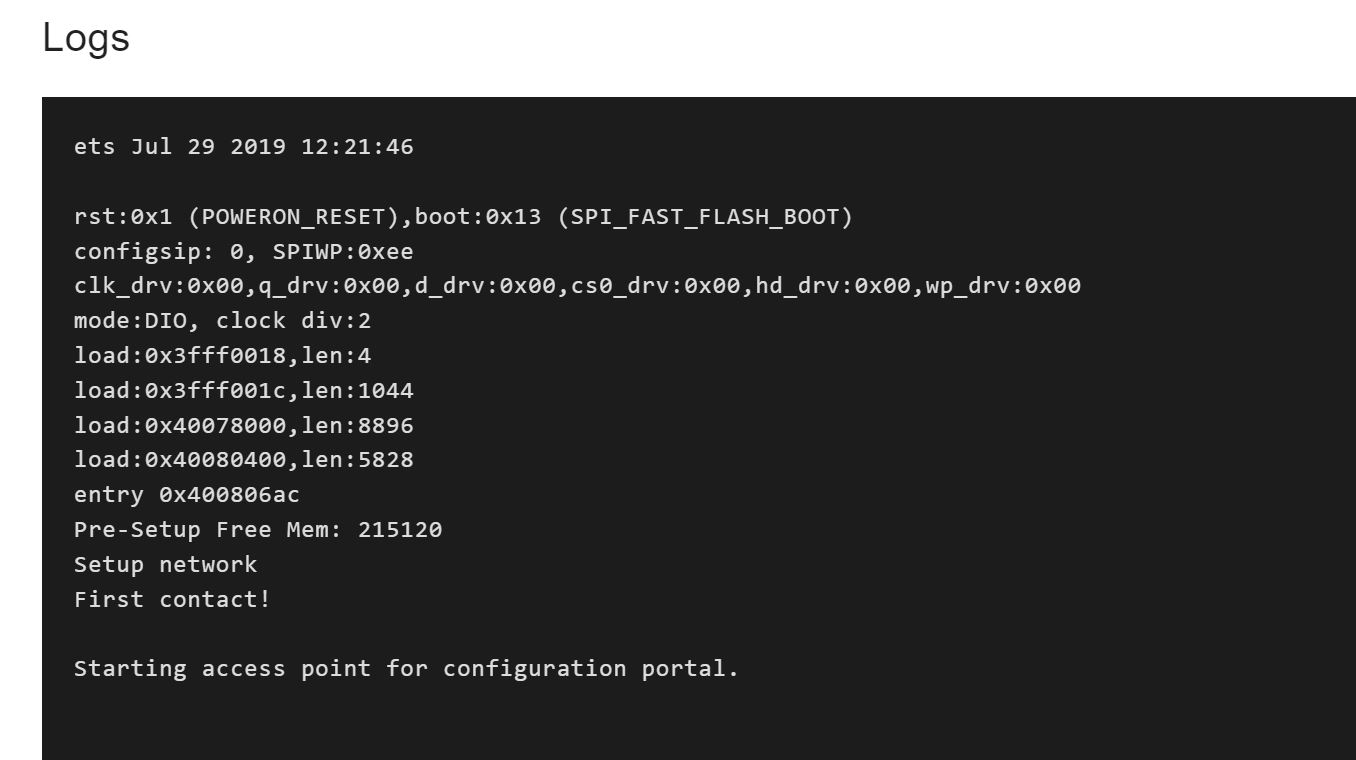Click the Setup network log line
The height and width of the screenshot is (760, 1356).
click(x=165, y=564)
